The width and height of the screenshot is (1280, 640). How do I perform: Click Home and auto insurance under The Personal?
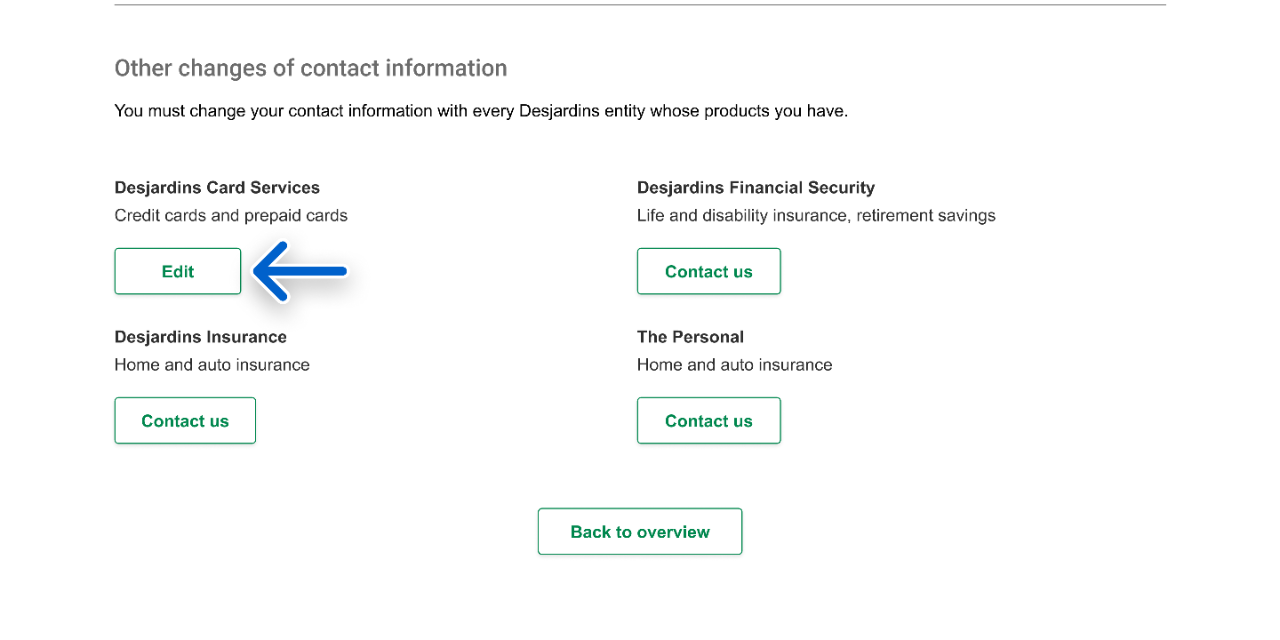[x=734, y=365]
